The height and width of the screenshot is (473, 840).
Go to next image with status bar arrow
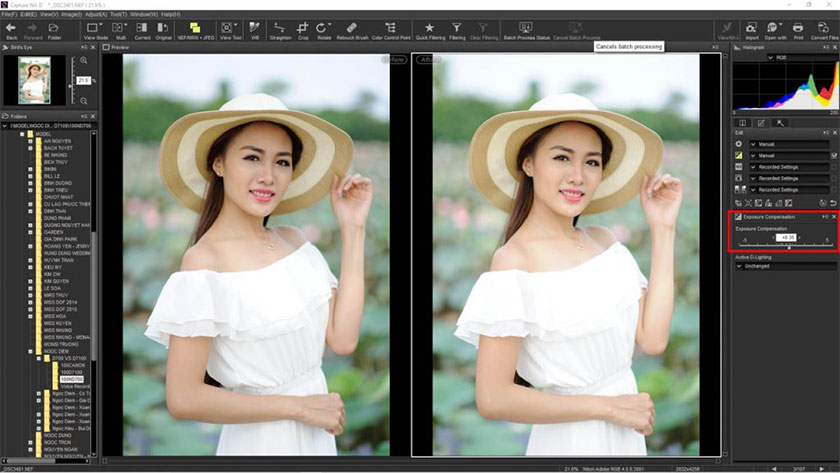(x=821, y=469)
